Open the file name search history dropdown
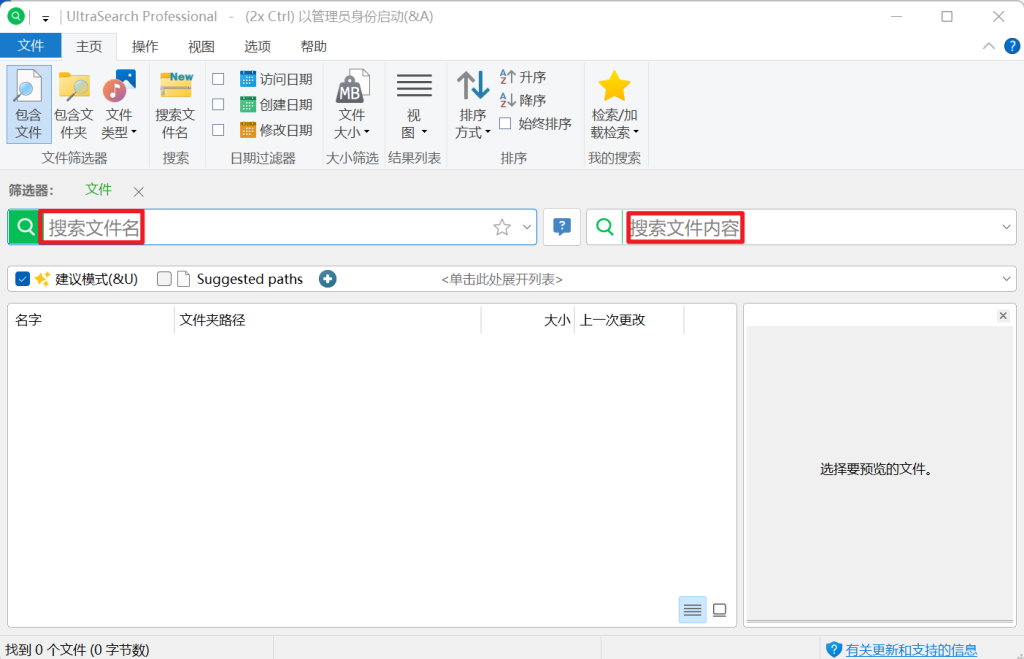The image size is (1024, 659). (527, 227)
